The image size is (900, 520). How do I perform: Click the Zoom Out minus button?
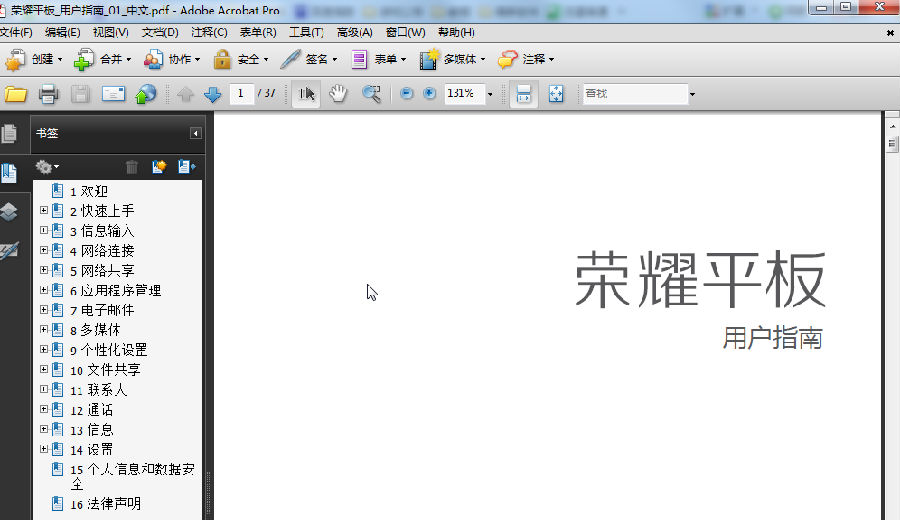(x=406, y=93)
